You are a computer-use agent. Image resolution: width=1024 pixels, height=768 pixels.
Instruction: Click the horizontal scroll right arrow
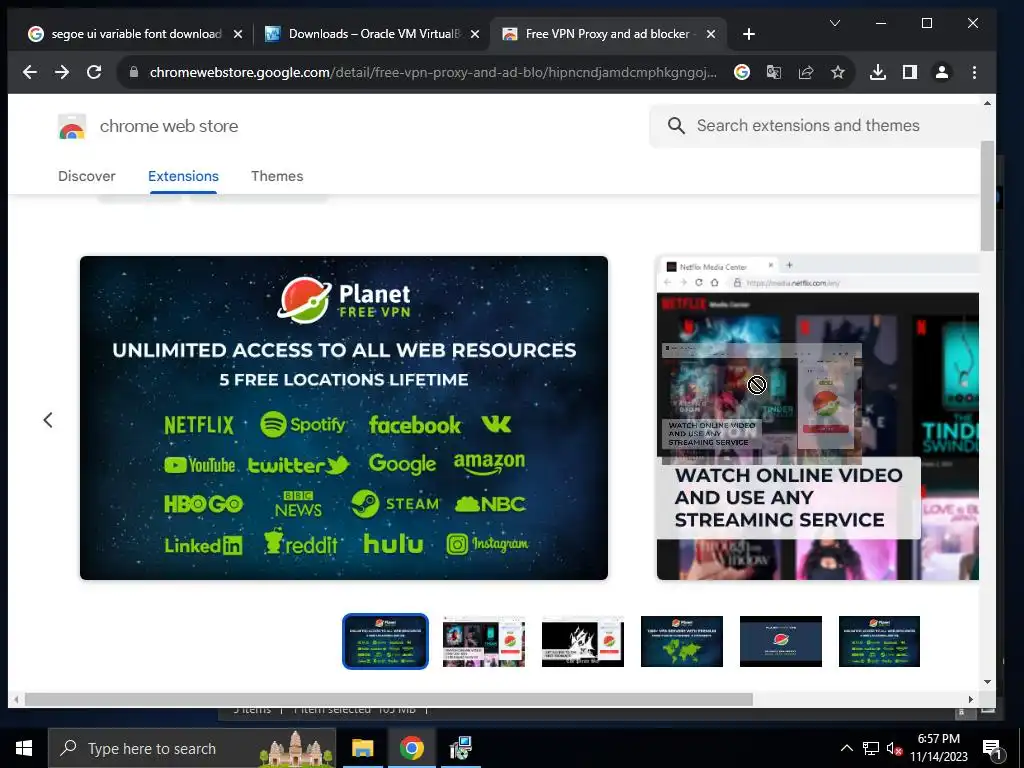[x=970, y=699]
